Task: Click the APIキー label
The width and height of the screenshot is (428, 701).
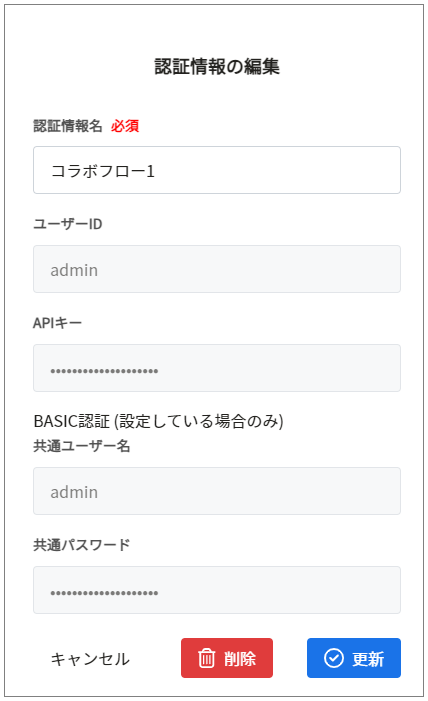Action: [57, 323]
